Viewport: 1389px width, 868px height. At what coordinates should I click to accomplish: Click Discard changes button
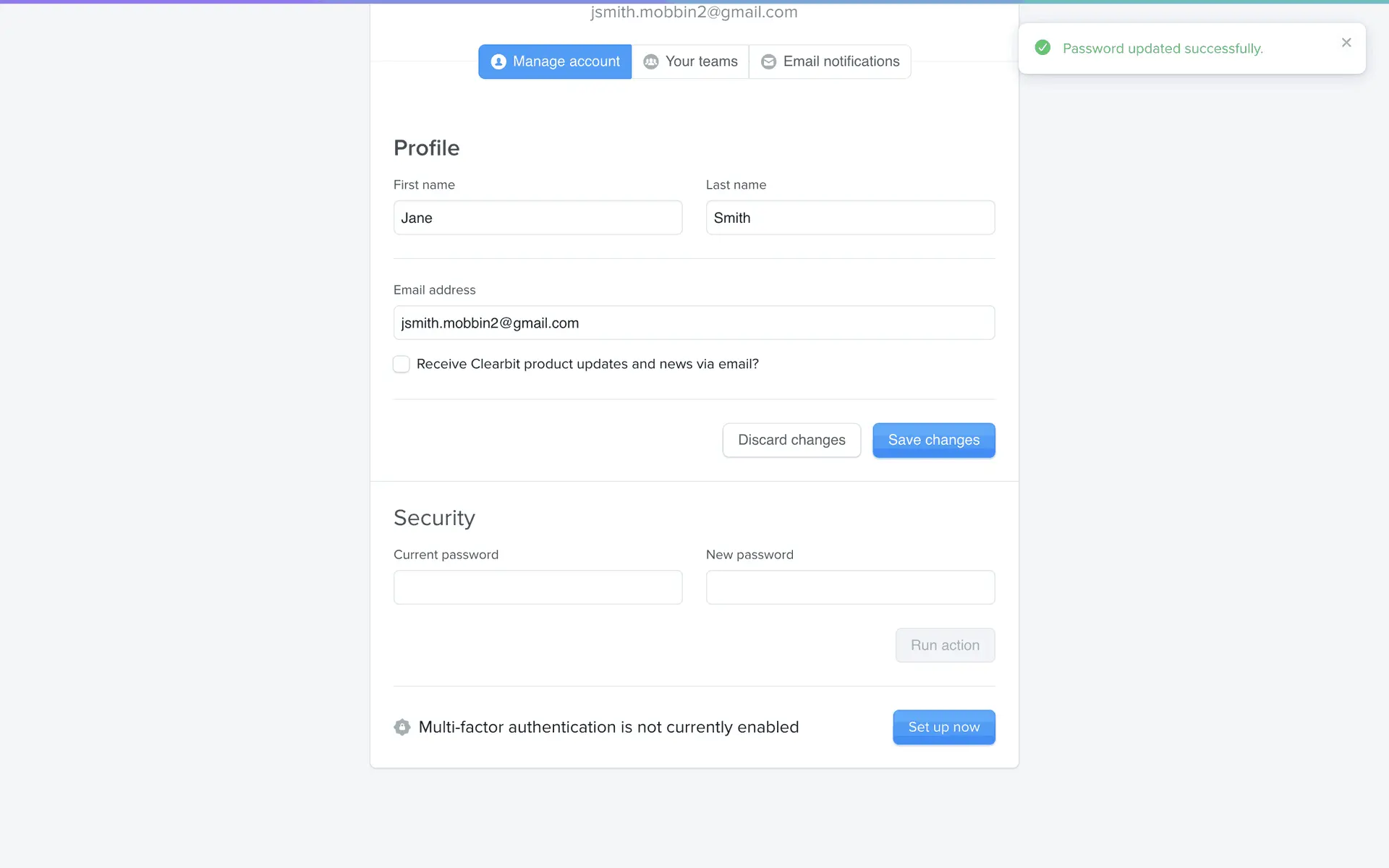[x=791, y=440]
